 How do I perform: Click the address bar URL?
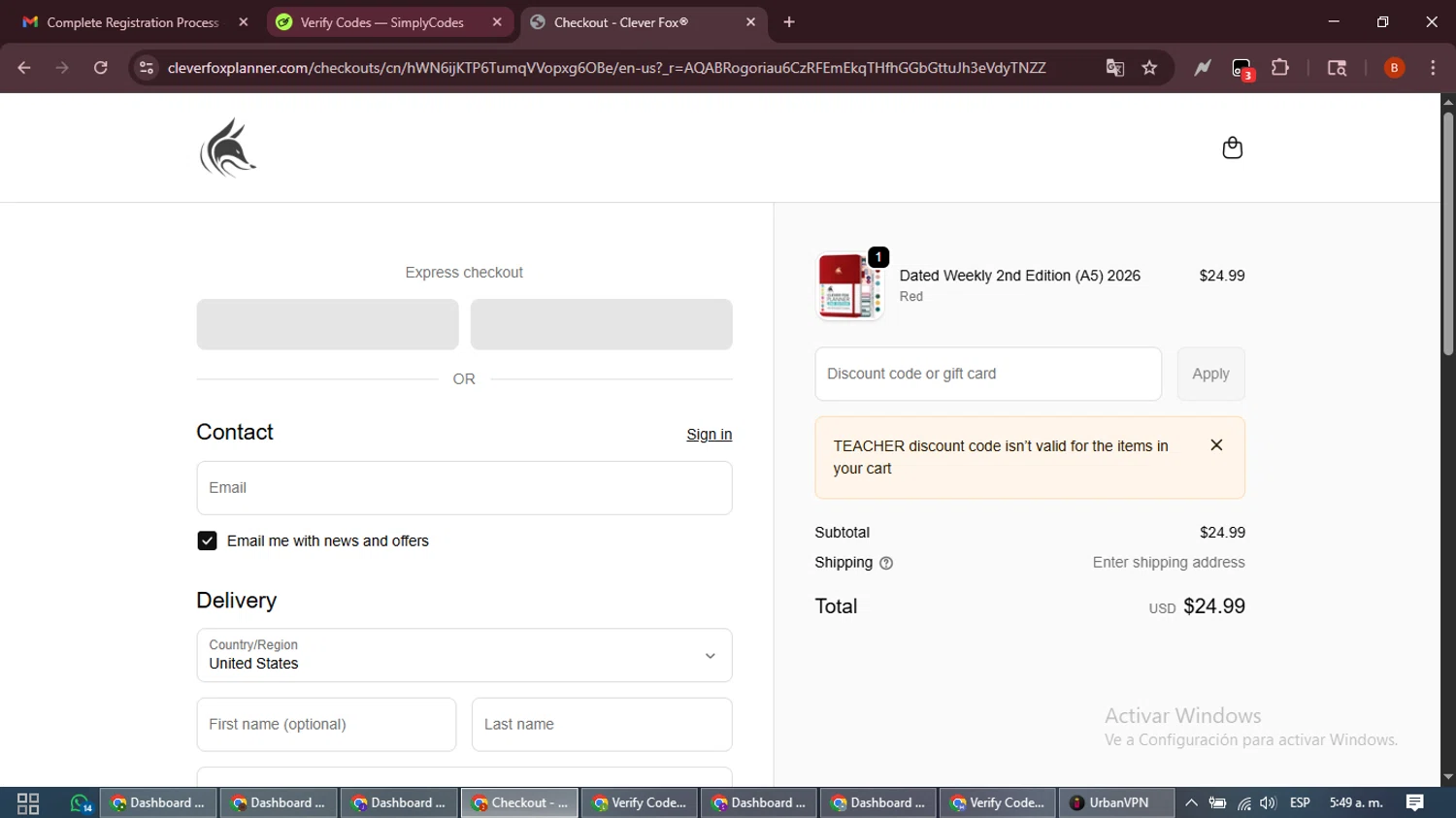(x=607, y=68)
